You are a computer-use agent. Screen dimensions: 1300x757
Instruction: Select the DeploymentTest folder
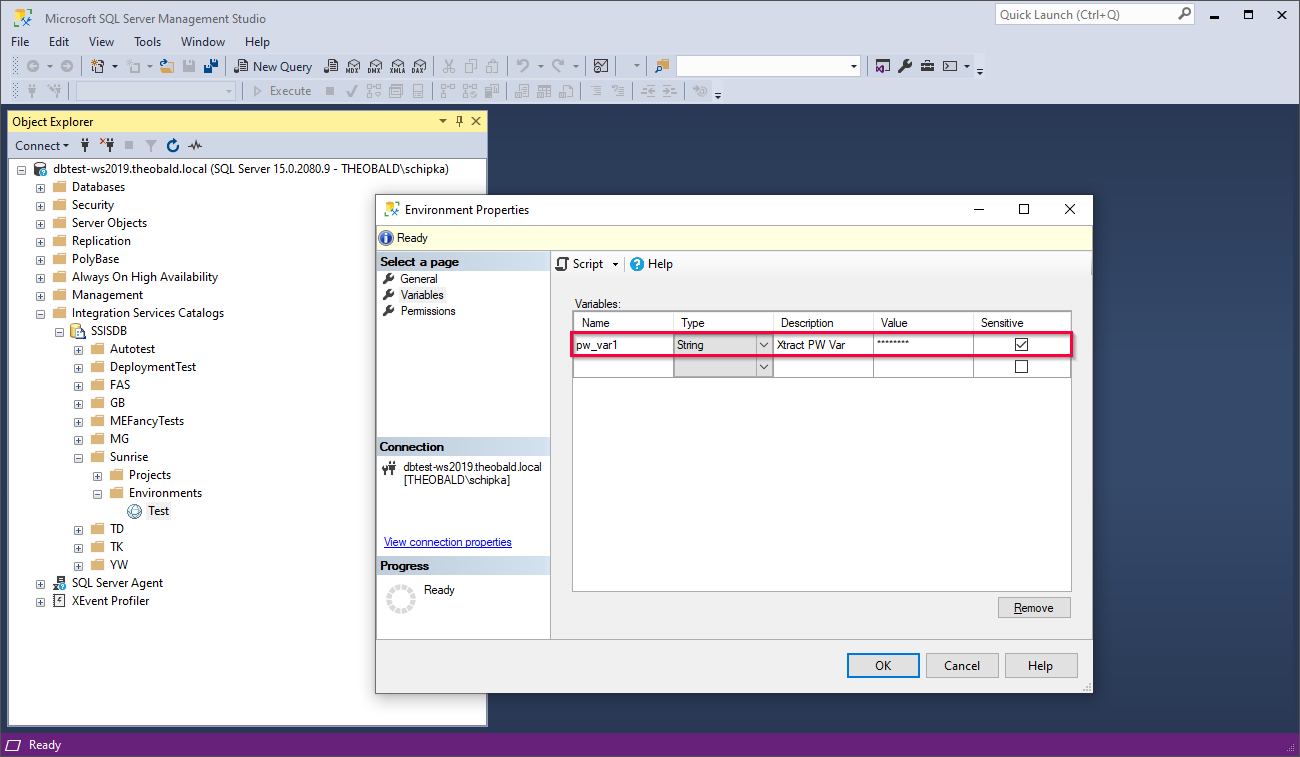click(152, 367)
